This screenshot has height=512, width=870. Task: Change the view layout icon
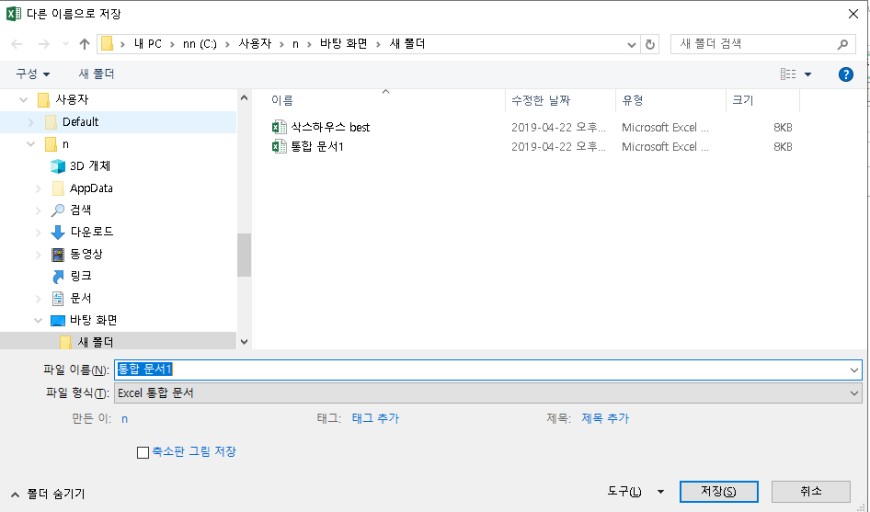[788, 74]
